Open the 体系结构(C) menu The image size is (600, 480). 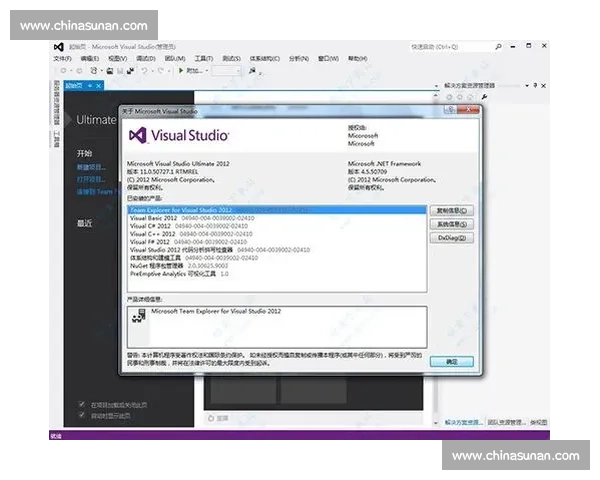coord(265,59)
